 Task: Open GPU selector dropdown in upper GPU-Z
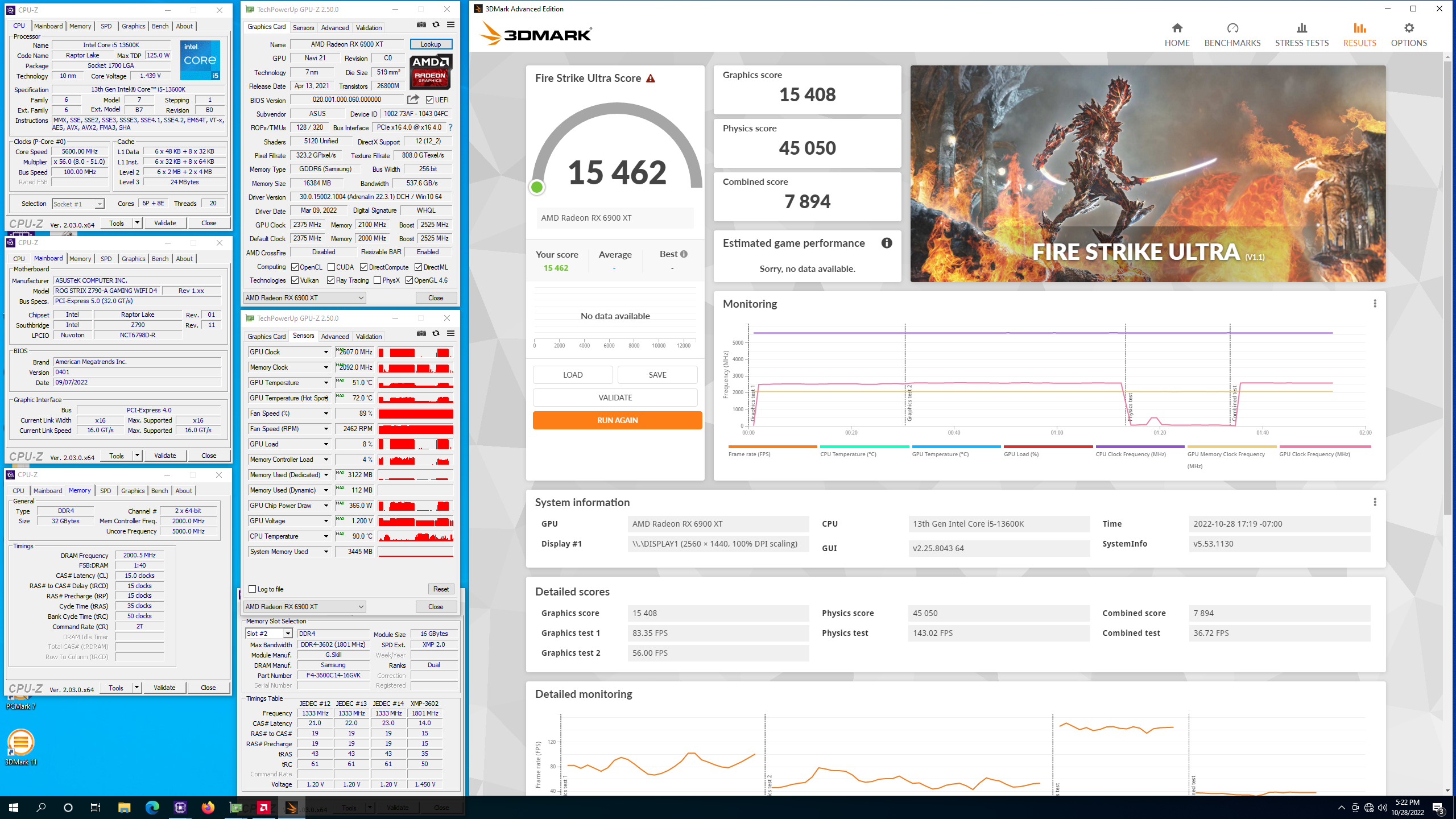[x=304, y=298]
